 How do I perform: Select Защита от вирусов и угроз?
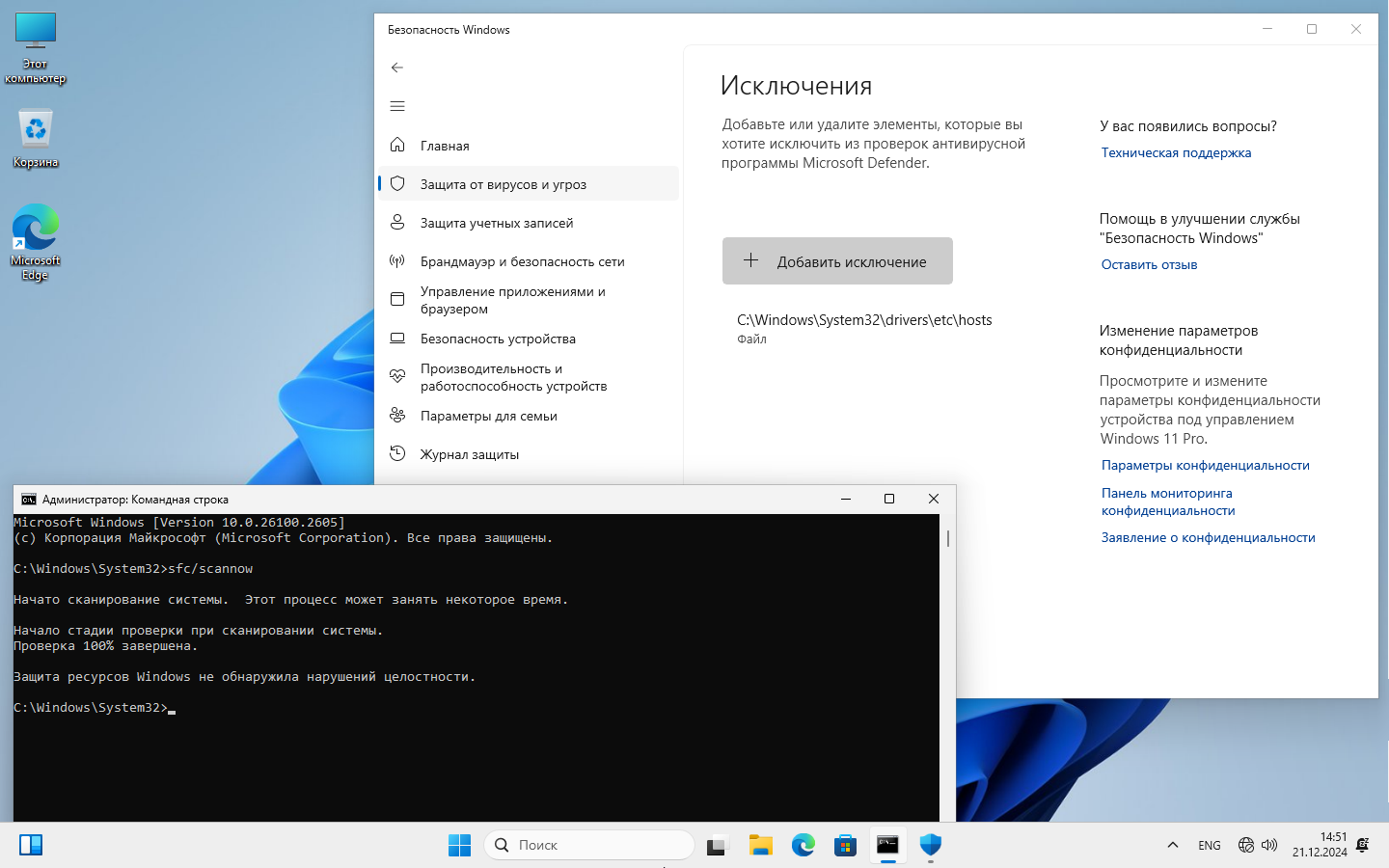tap(529, 183)
